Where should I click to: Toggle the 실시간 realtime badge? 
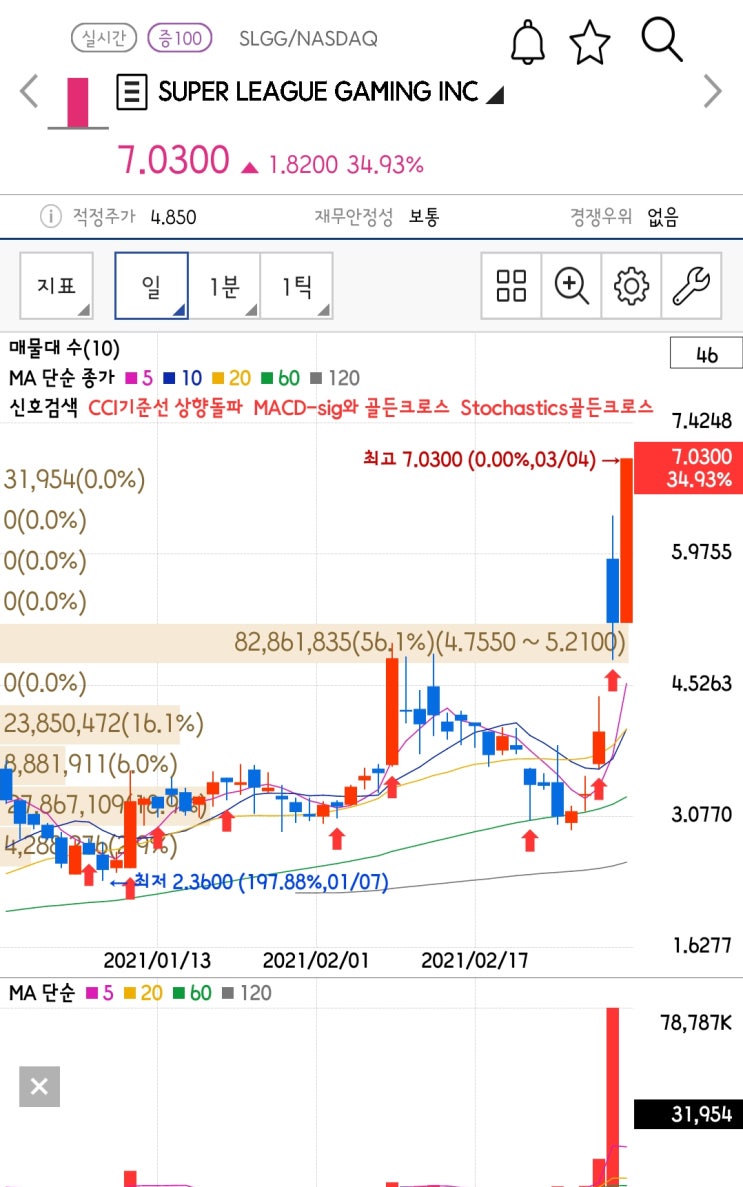click(104, 38)
